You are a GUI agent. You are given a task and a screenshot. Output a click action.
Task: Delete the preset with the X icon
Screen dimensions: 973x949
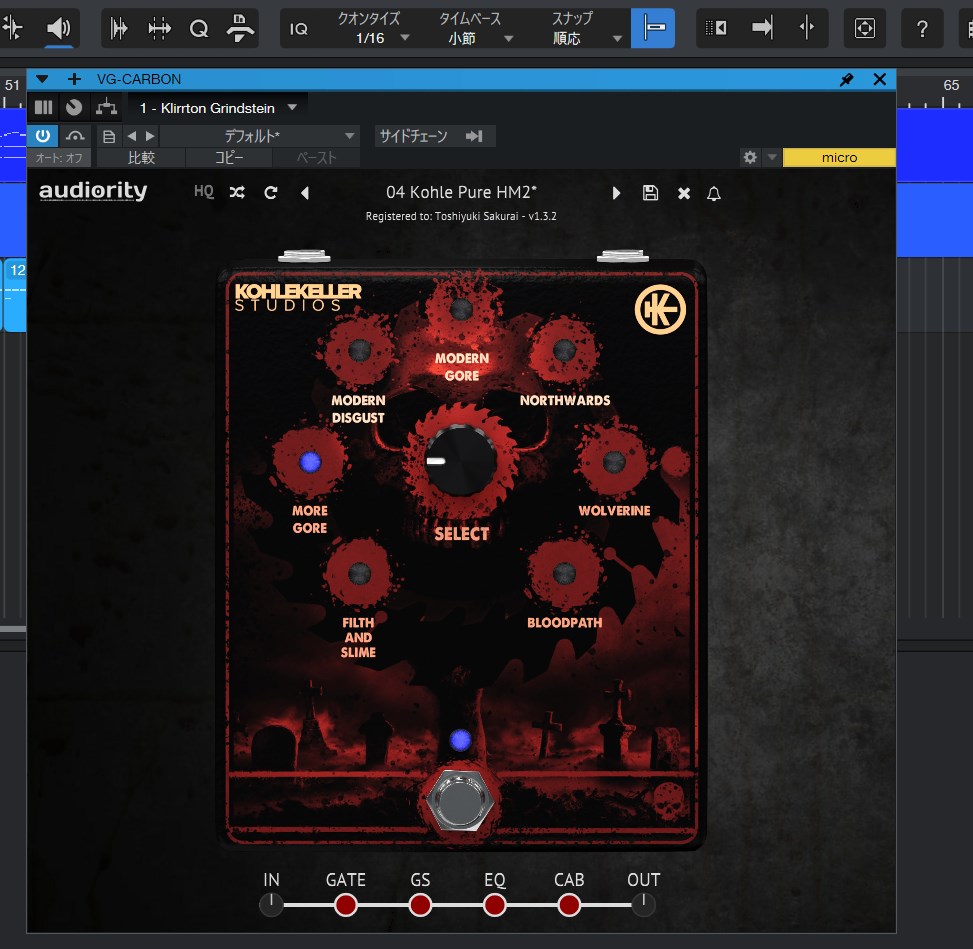pos(684,193)
